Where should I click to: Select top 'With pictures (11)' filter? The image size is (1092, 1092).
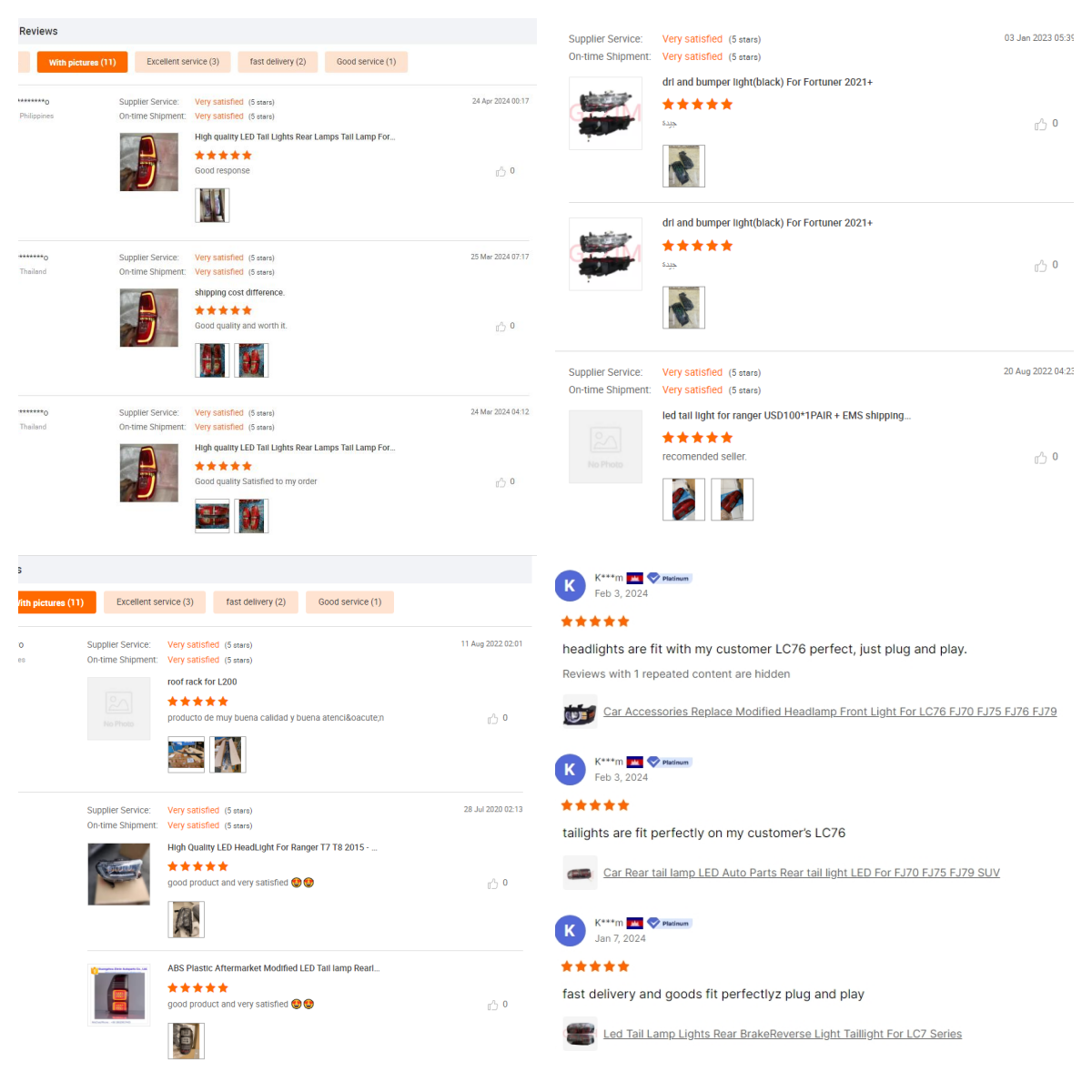point(83,62)
